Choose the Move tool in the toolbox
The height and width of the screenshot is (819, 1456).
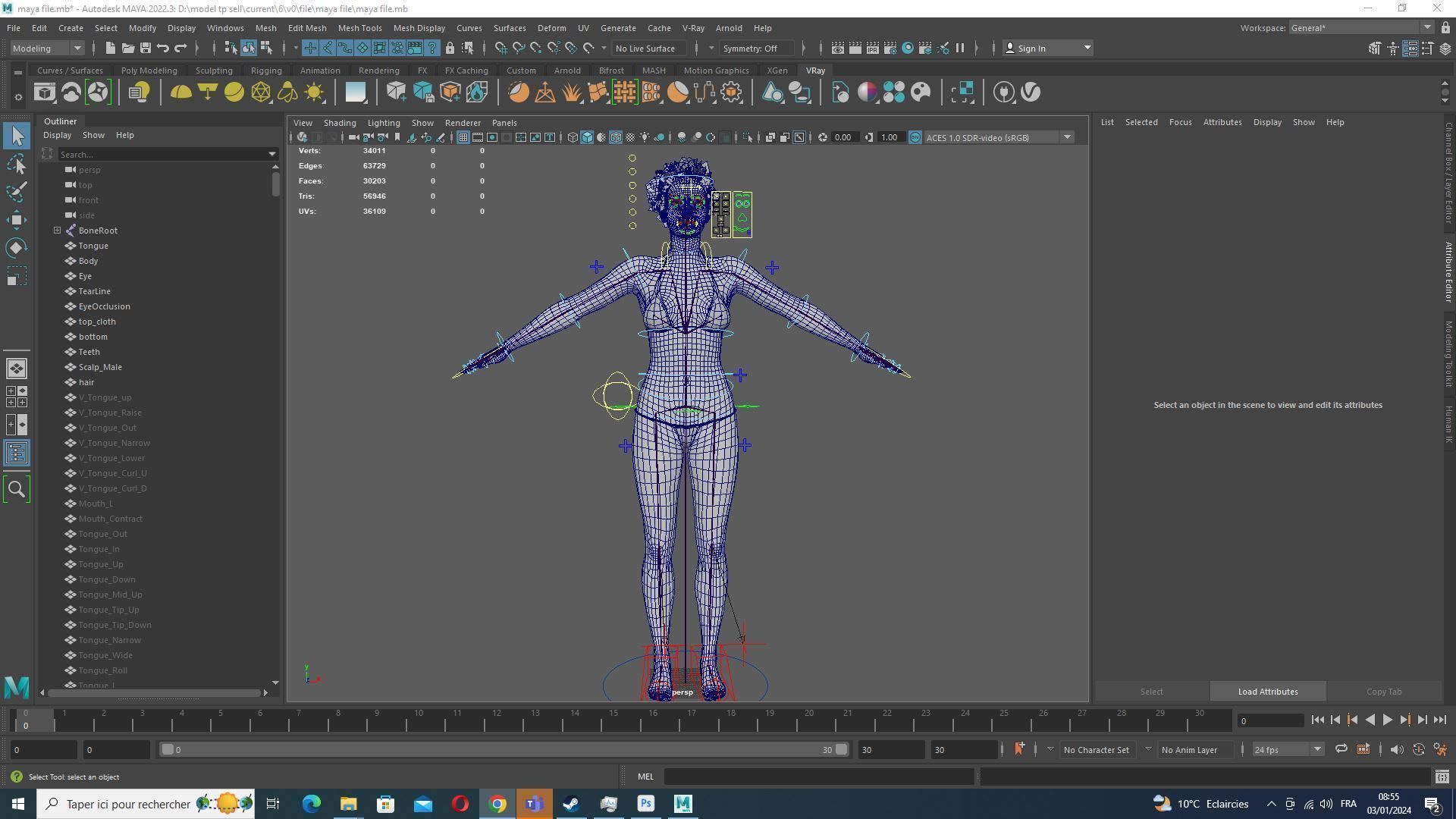pos(17,220)
